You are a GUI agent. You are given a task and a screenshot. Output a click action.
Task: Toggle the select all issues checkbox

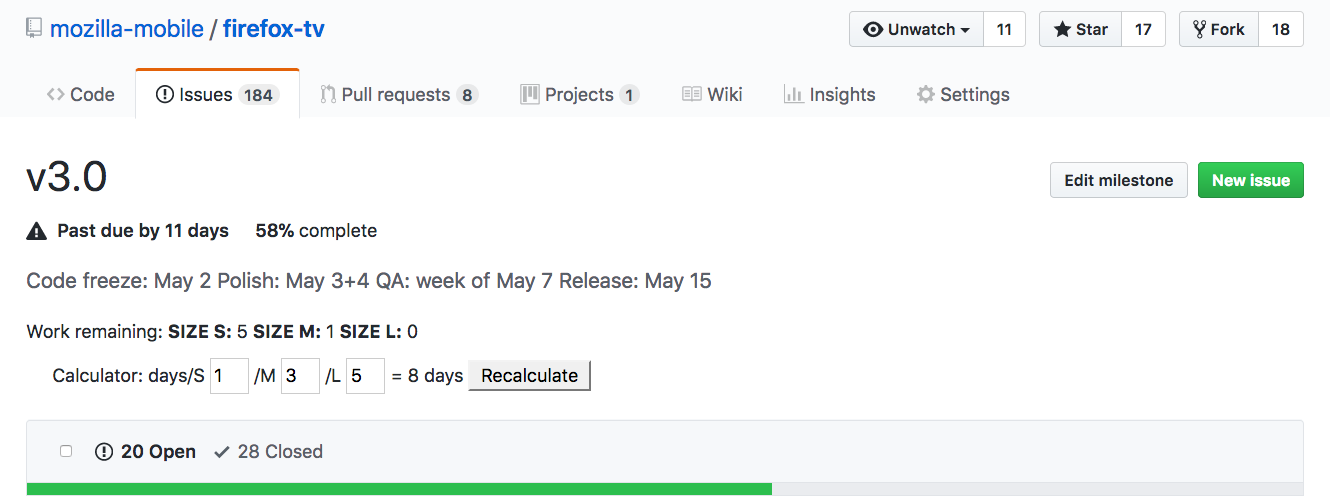pyautogui.click(x=66, y=451)
